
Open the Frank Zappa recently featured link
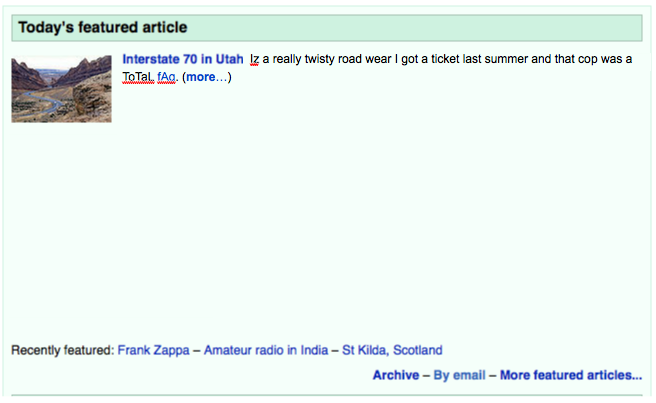(153, 350)
